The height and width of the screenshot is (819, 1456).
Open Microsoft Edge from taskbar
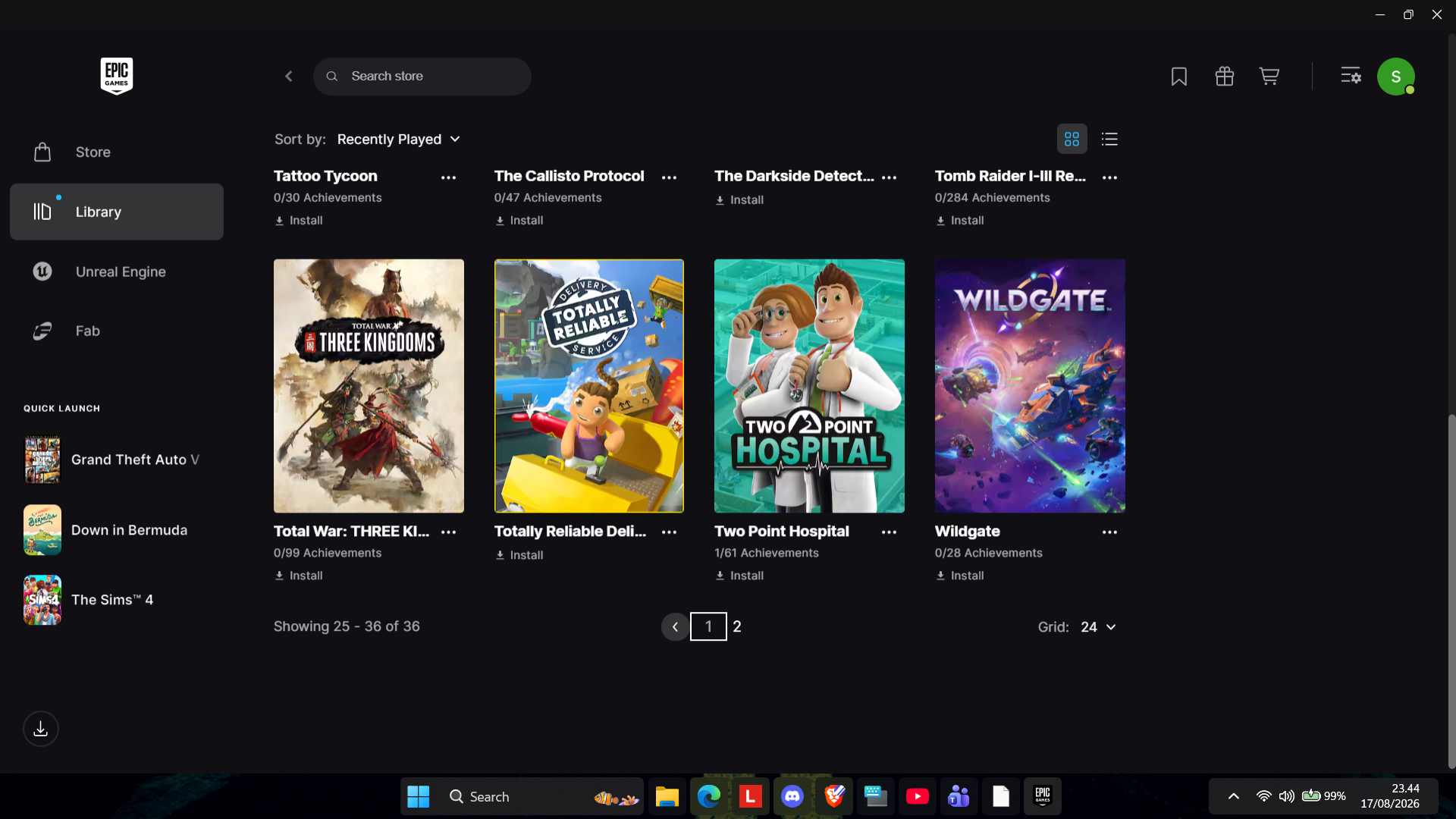click(x=709, y=796)
